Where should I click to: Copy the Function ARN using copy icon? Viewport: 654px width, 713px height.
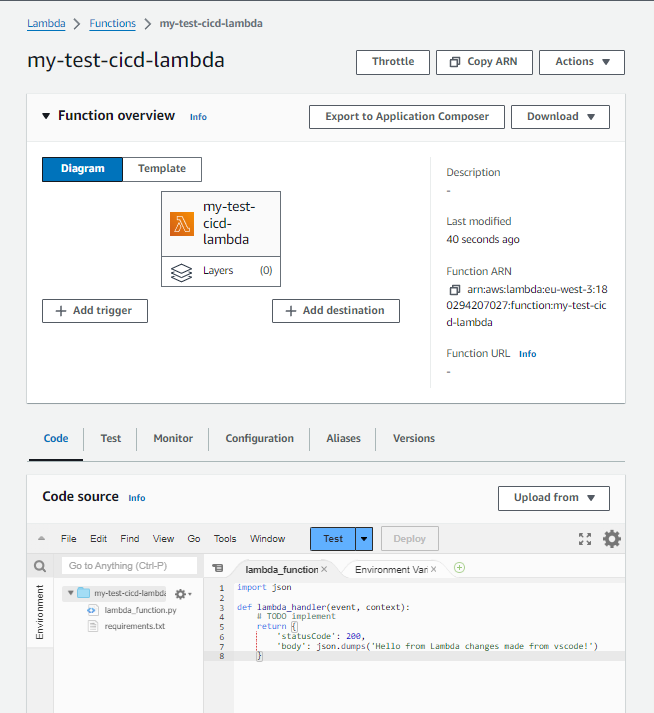(x=455, y=290)
